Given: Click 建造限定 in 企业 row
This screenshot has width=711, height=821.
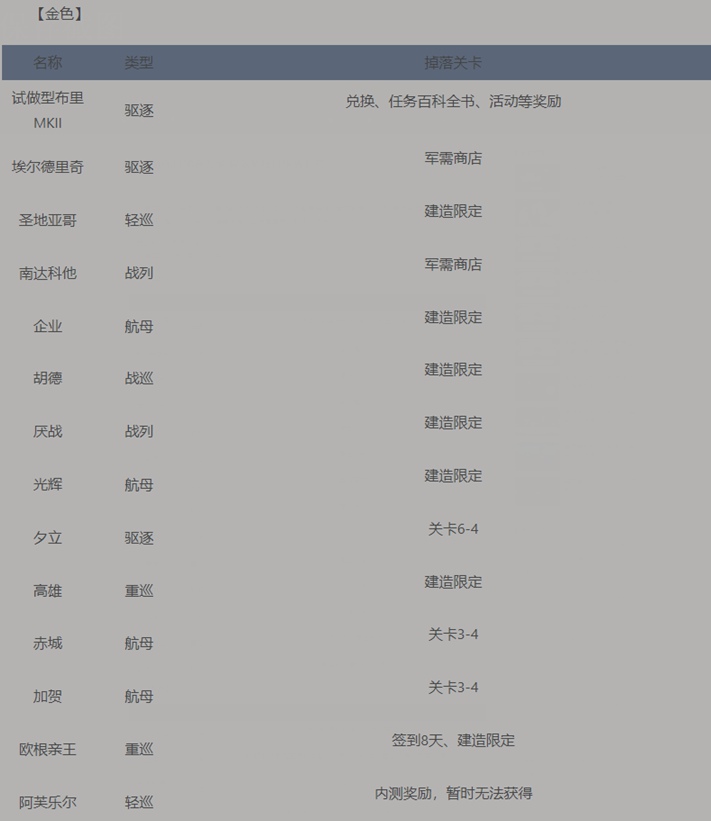Looking at the screenshot, I should (x=453, y=317).
